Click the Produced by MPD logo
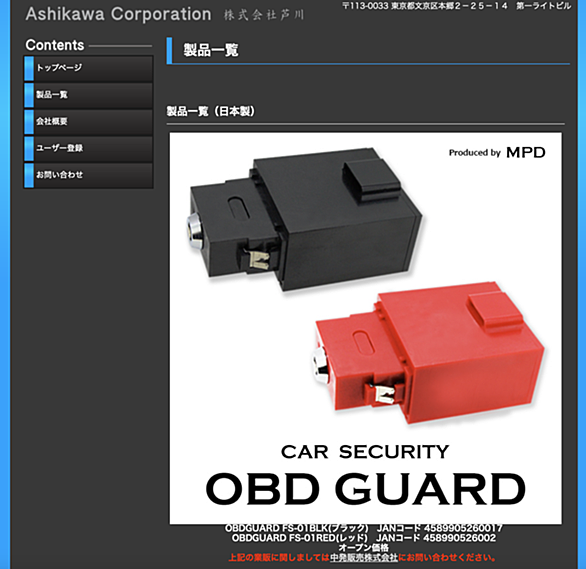This screenshot has width=586, height=569. (497, 152)
